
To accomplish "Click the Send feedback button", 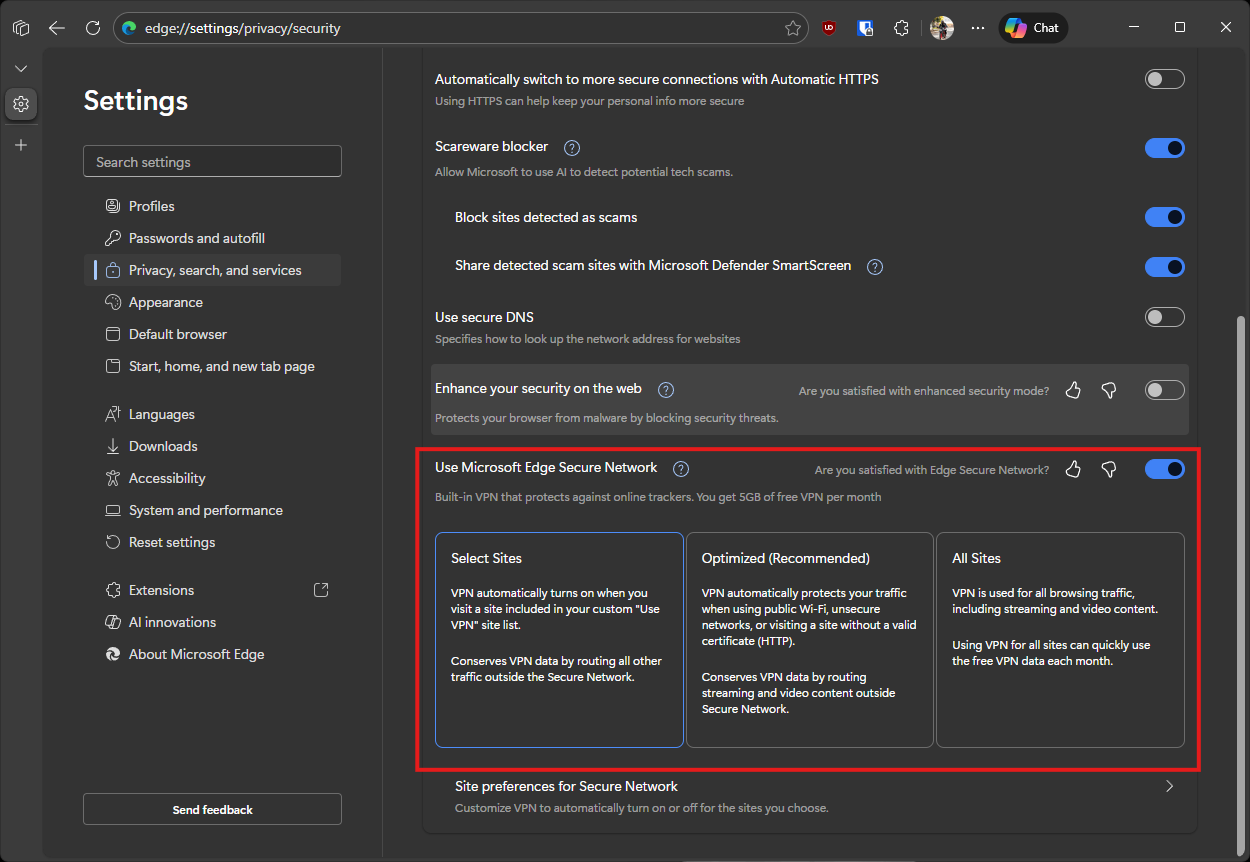I will (212, 810).
